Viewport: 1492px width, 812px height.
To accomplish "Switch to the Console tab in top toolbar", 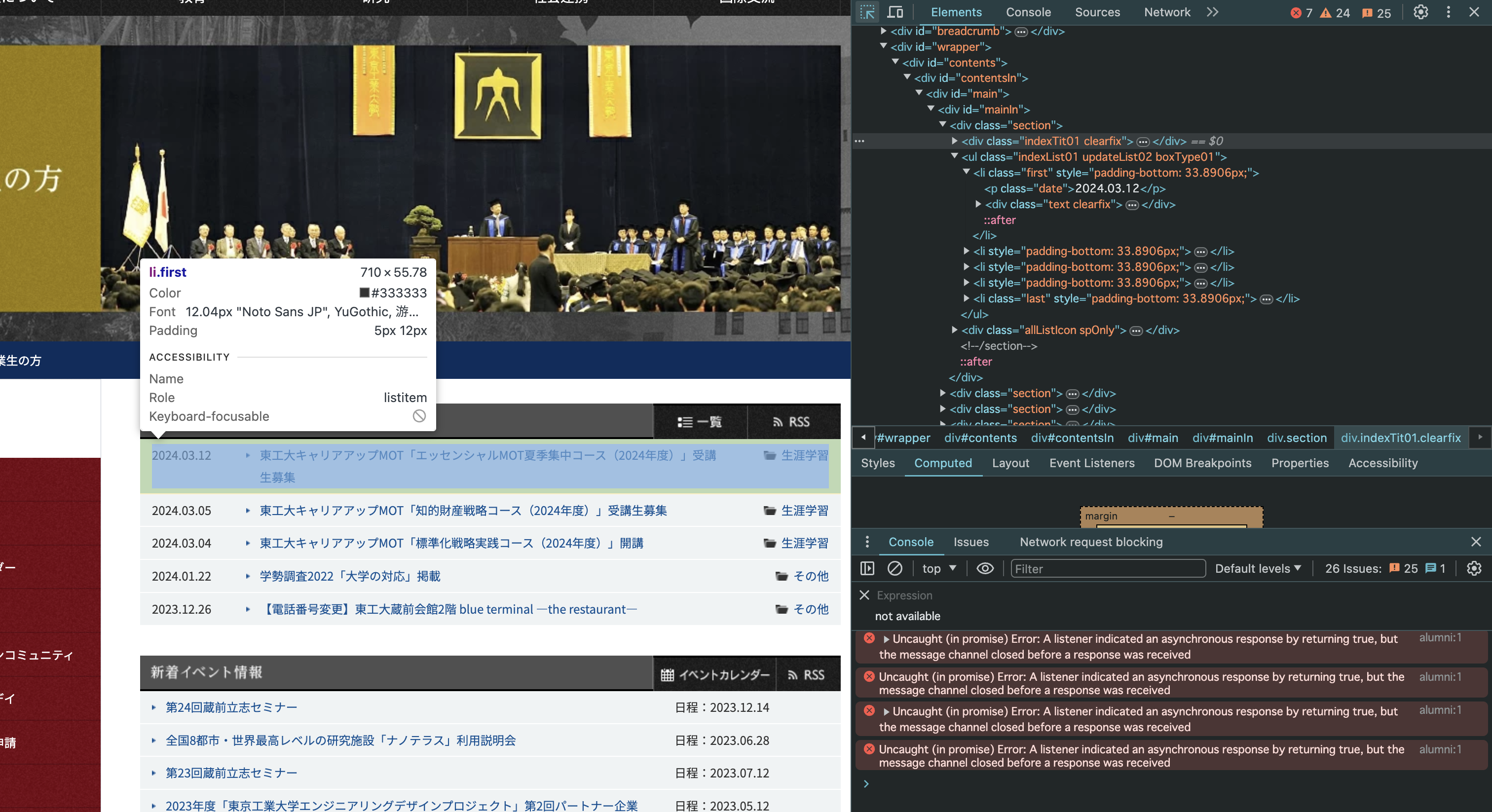I will [x=1028, y=12].
